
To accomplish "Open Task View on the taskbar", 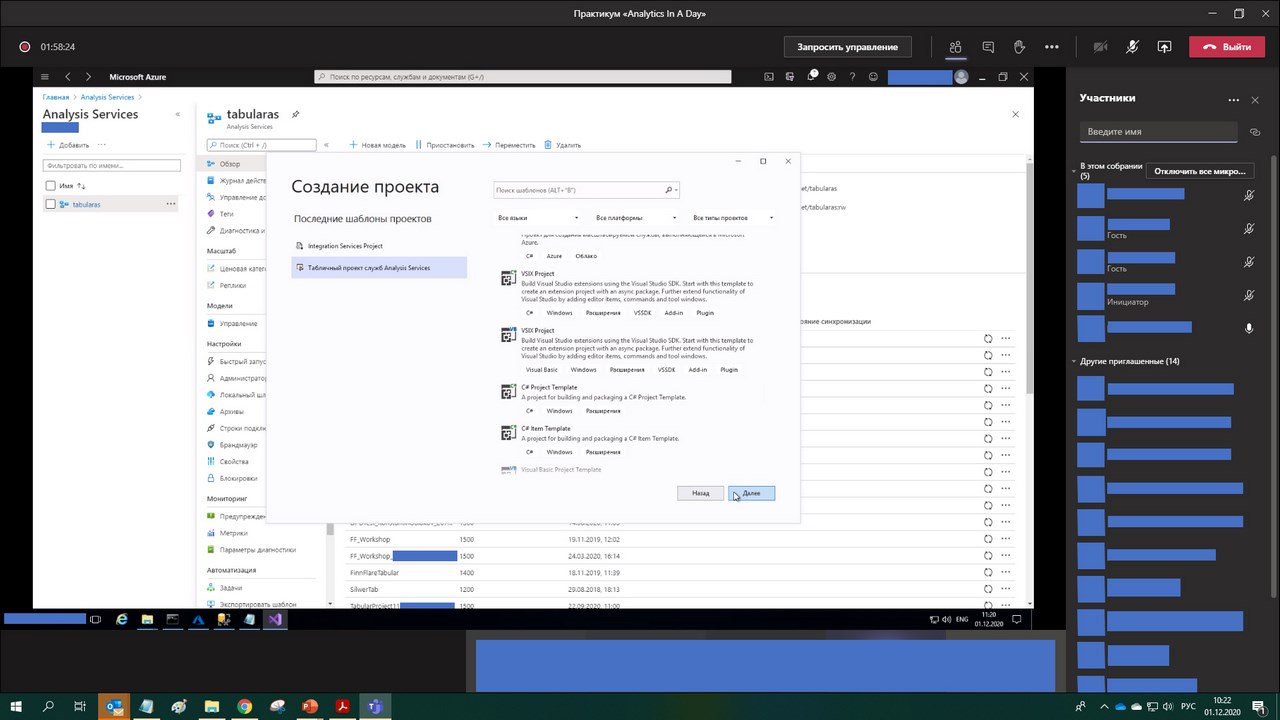I will pos(80,706).
